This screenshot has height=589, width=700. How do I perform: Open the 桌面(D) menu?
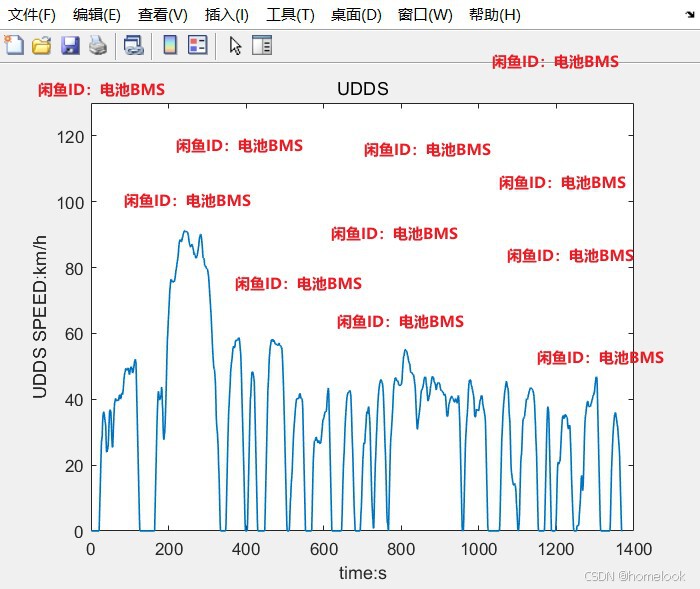click(x=356, y=15)
